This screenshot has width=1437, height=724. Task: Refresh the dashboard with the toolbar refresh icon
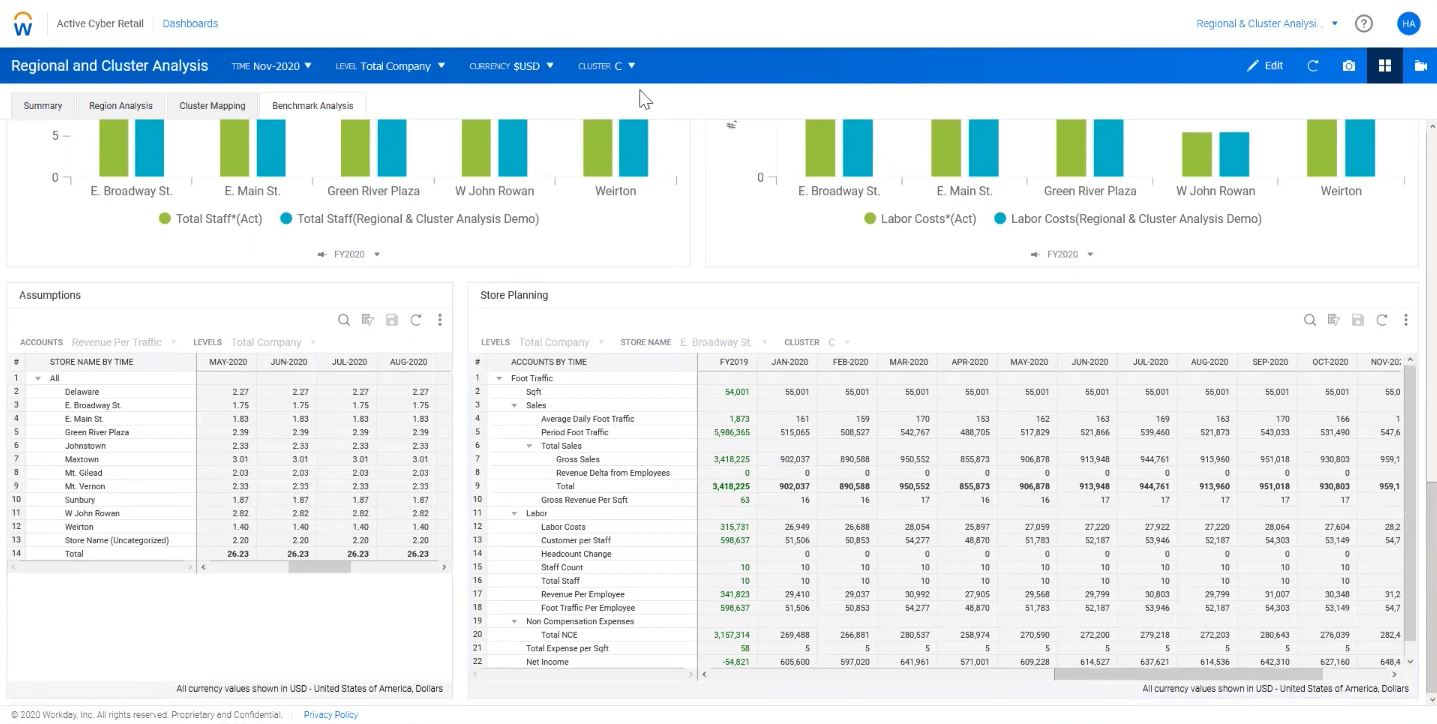click(x=1313, y=65)
